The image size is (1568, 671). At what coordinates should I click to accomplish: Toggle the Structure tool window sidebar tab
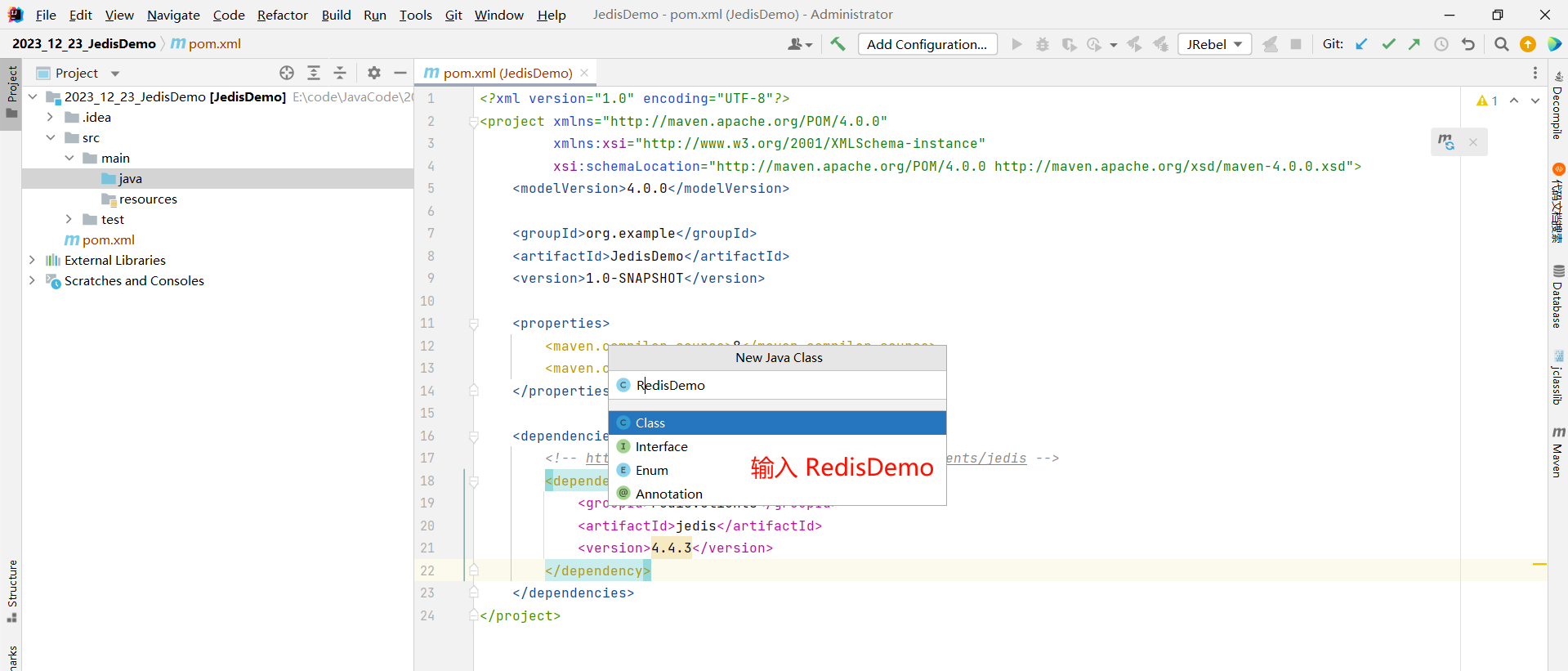pos(11,591)
